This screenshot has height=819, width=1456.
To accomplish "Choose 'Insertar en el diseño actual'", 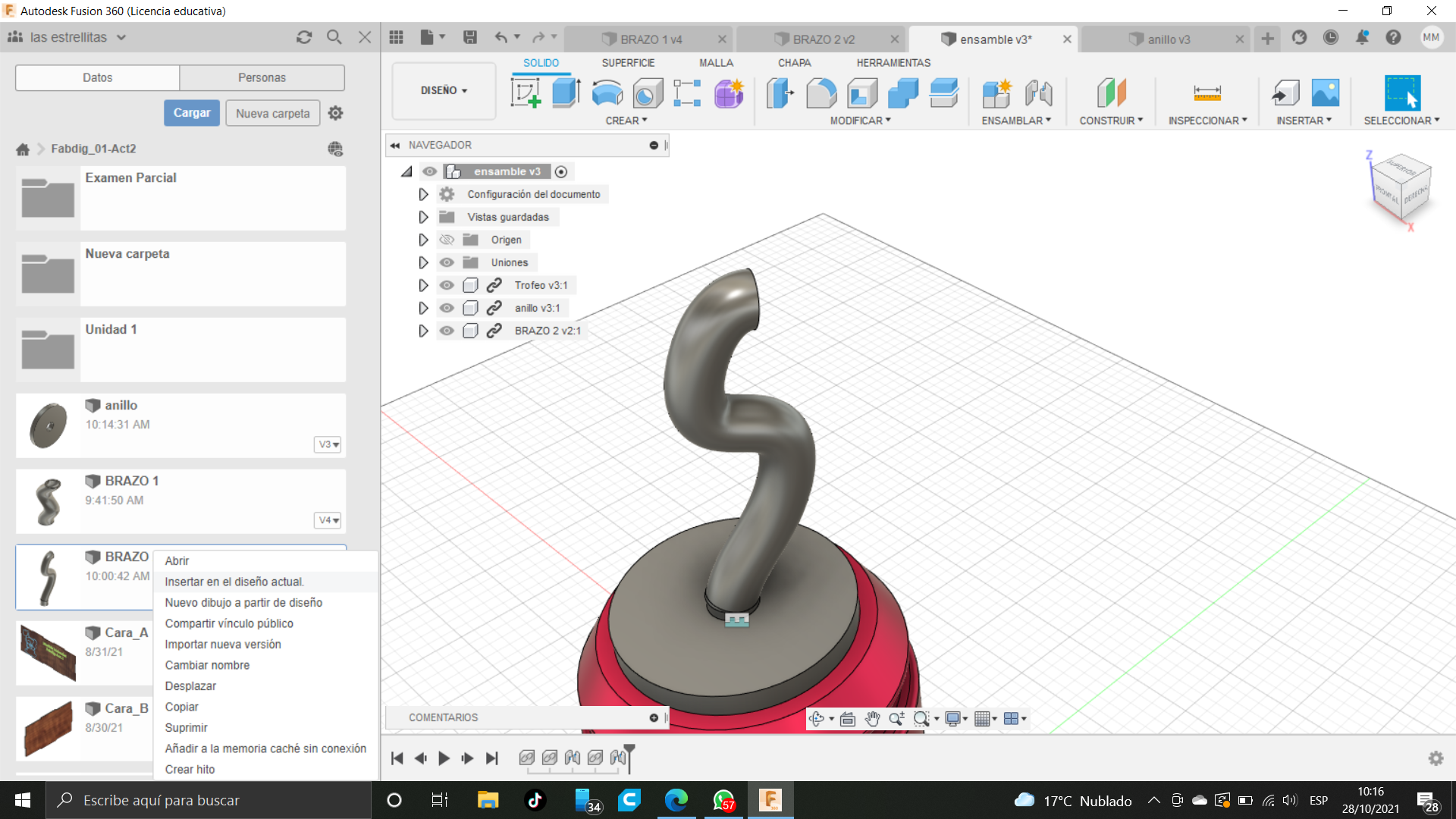I will point(234,582).
